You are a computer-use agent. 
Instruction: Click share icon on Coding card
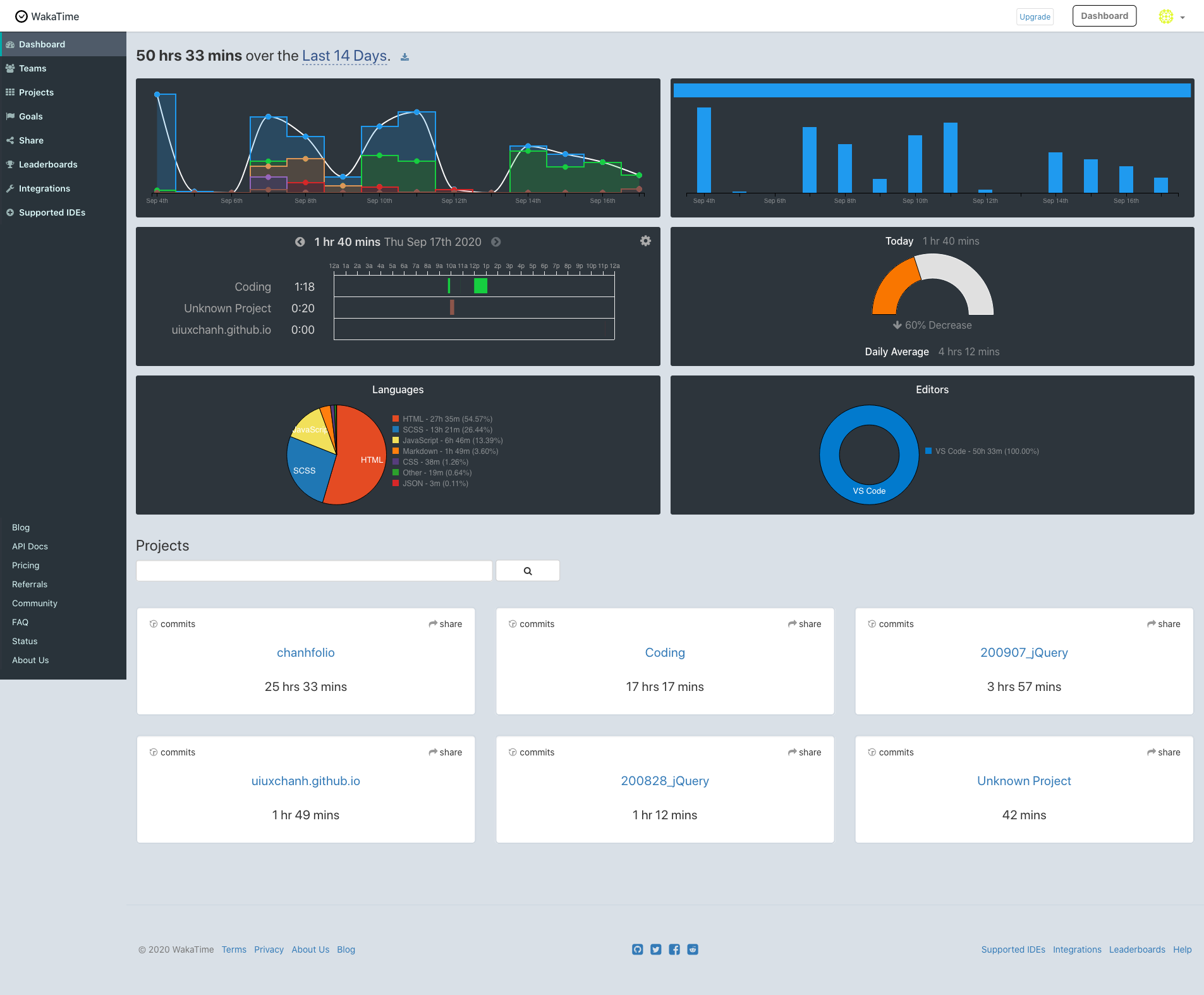[x=792, y=624]
